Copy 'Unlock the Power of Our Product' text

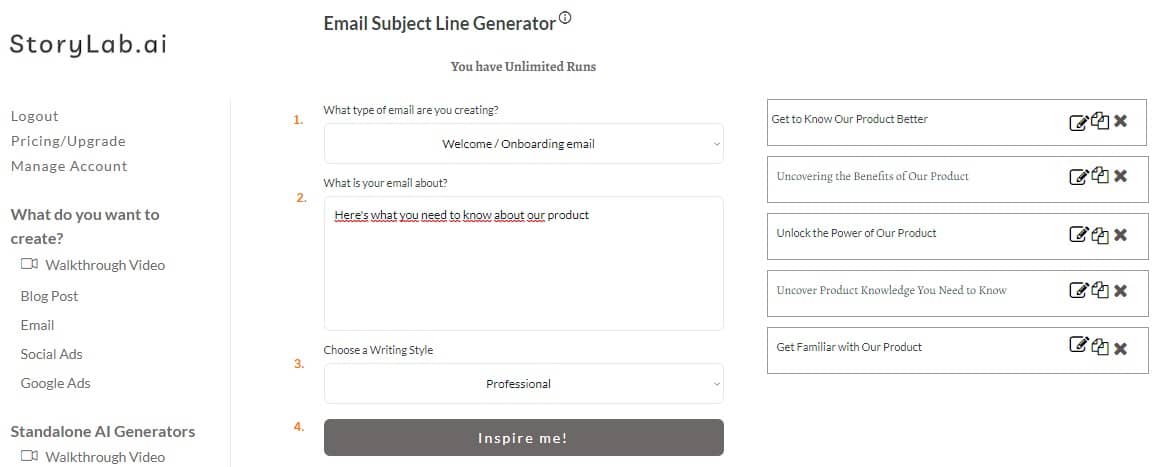pos(1100,234)
